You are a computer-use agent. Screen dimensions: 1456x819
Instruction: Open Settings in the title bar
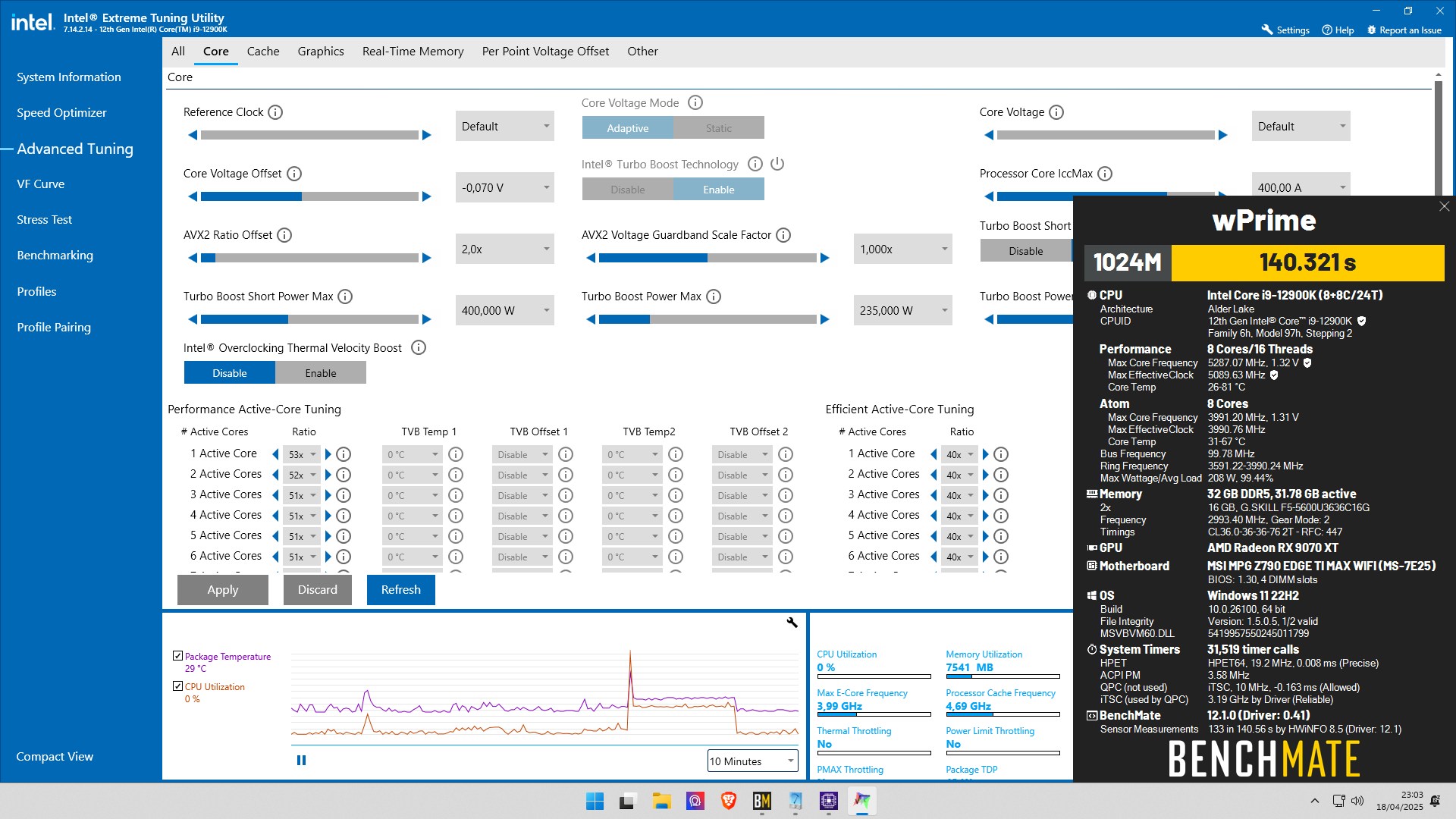coord(1285,30)
